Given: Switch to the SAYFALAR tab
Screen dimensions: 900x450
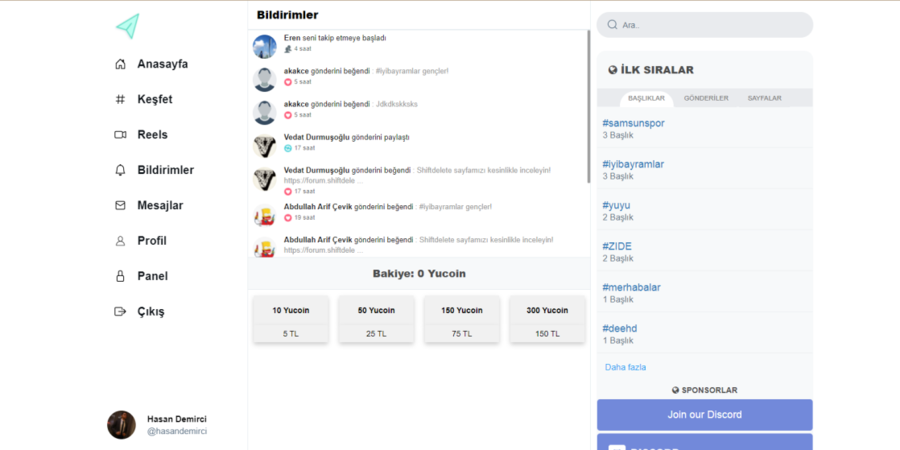Looking at the screenshot, I should (x=765, y=98).
